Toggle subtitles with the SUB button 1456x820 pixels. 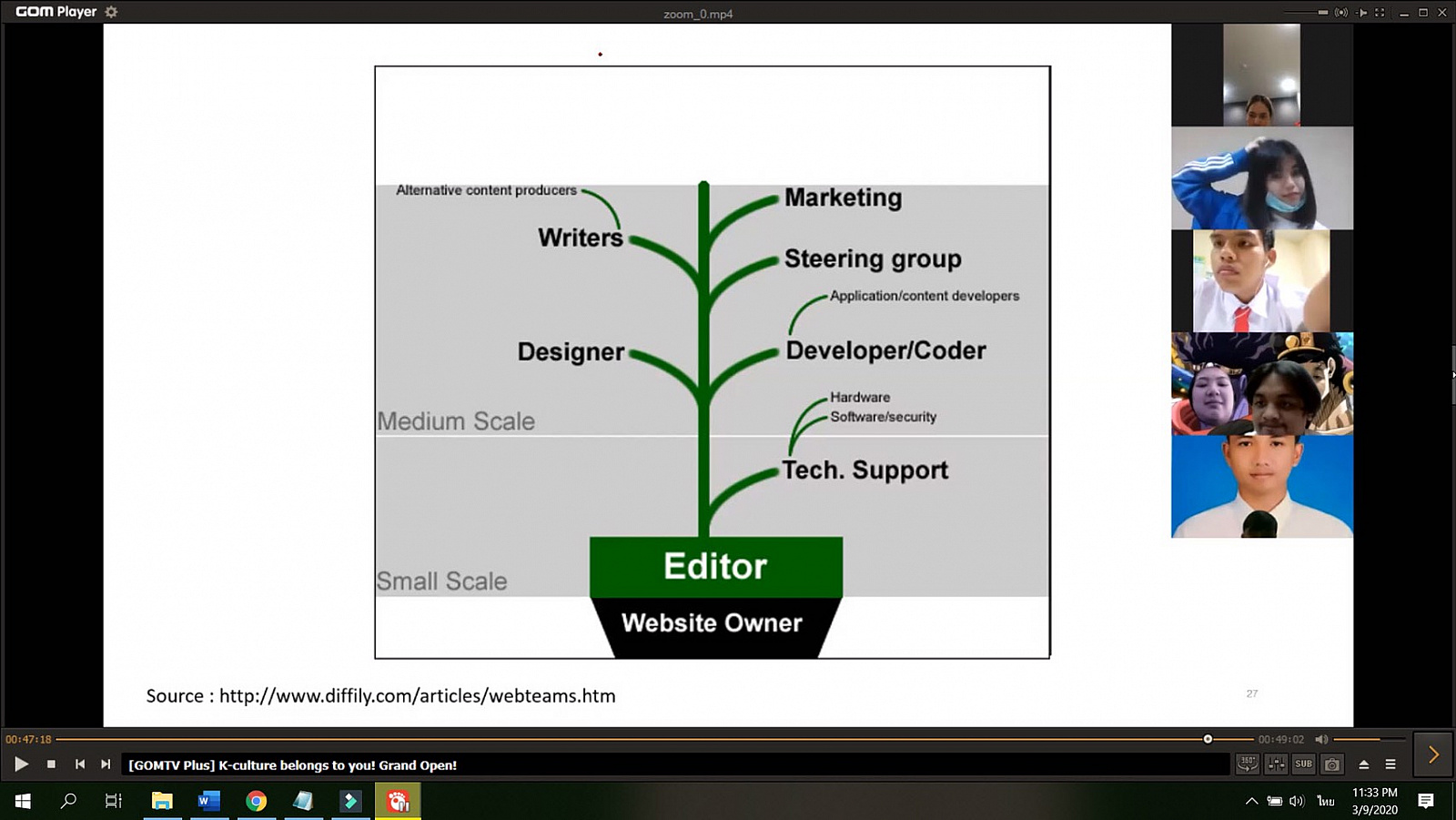(1304, 764)
